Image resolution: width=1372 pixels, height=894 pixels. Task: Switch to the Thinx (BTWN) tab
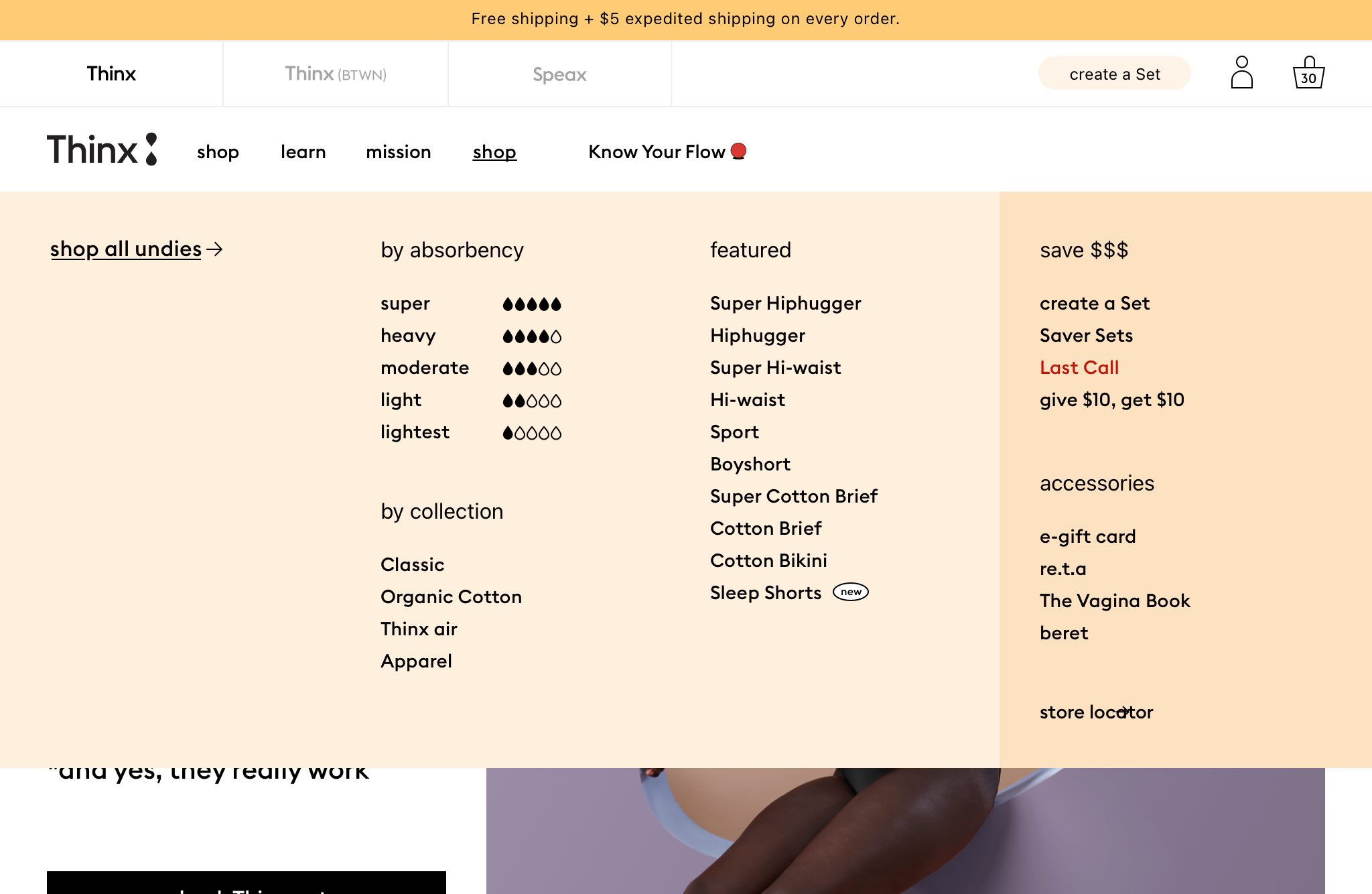coord(336,74)
